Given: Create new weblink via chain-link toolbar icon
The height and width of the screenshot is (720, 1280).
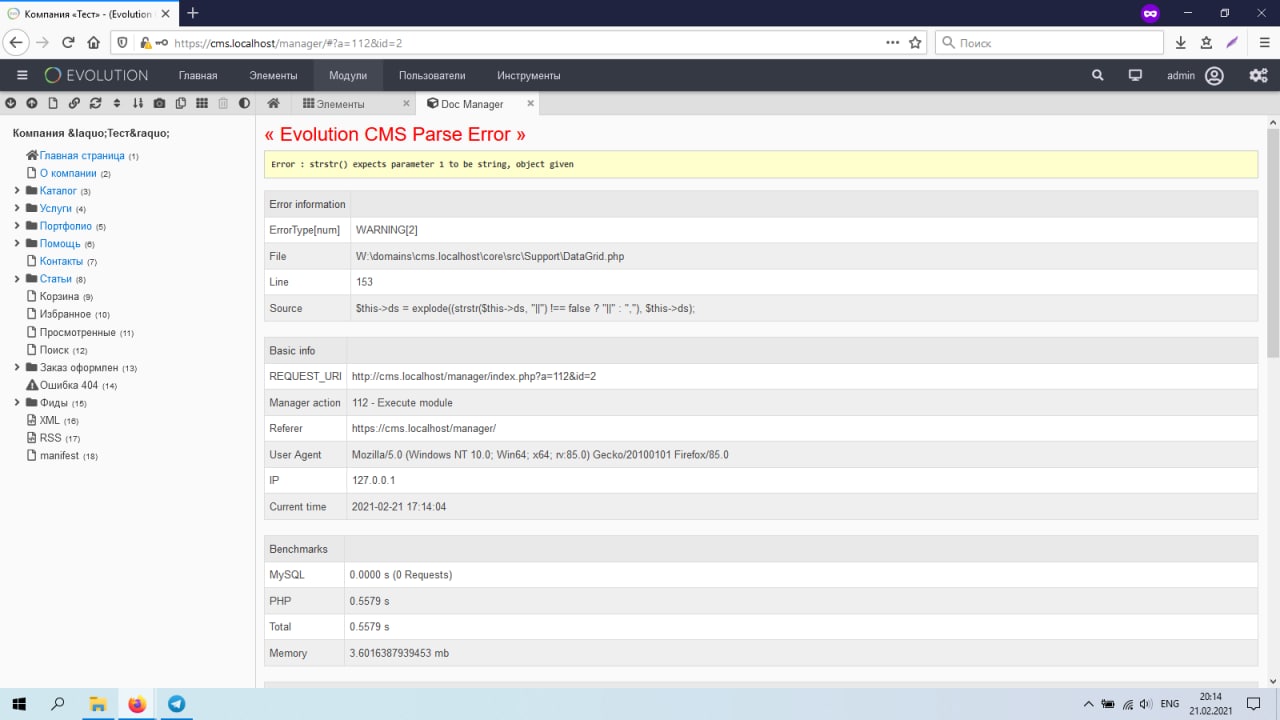Looking at the screenshot, I should (x=74, y=103).
